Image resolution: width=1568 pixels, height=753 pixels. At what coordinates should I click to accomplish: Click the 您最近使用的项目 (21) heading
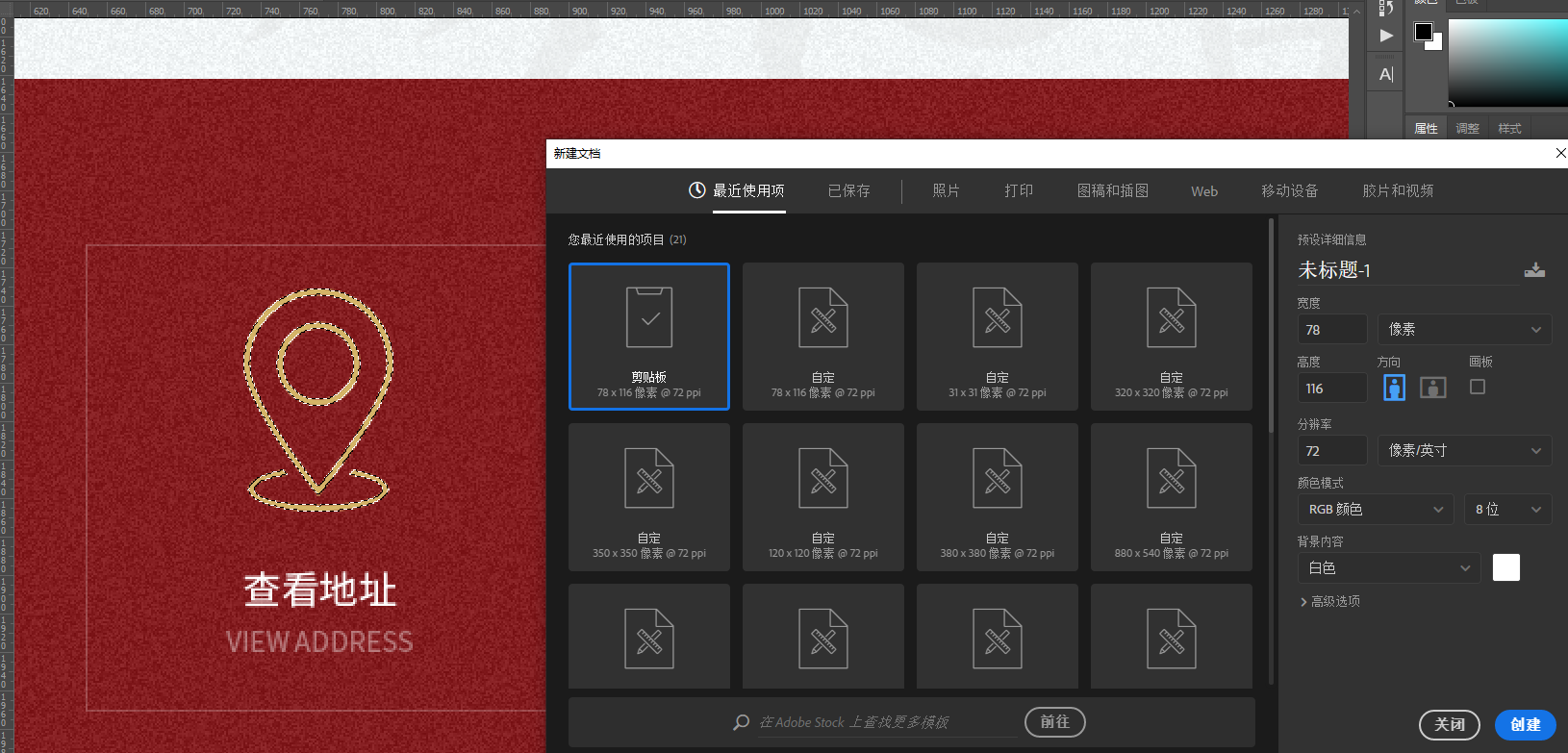[627, 239]
